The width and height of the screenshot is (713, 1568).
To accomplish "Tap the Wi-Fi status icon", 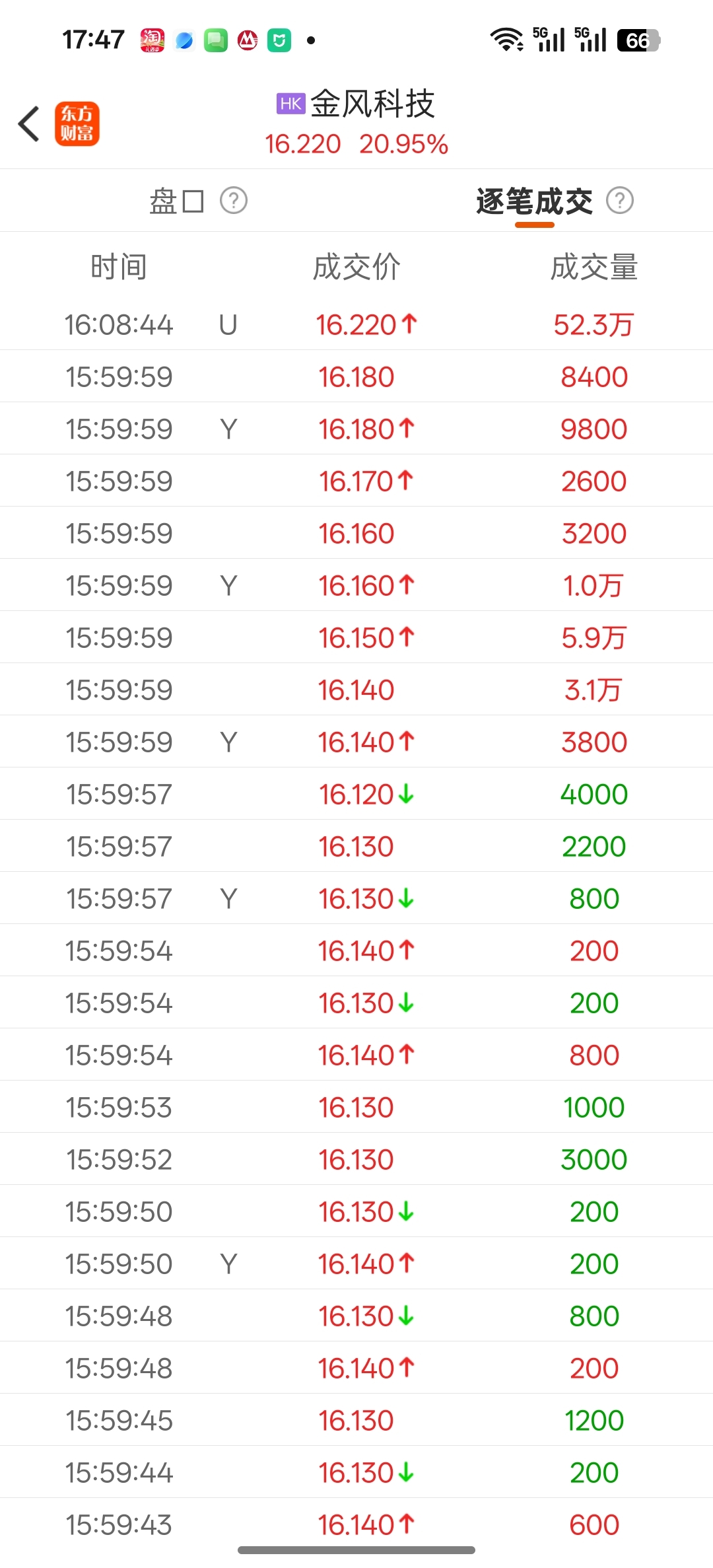I will click(x=506, y=40).
